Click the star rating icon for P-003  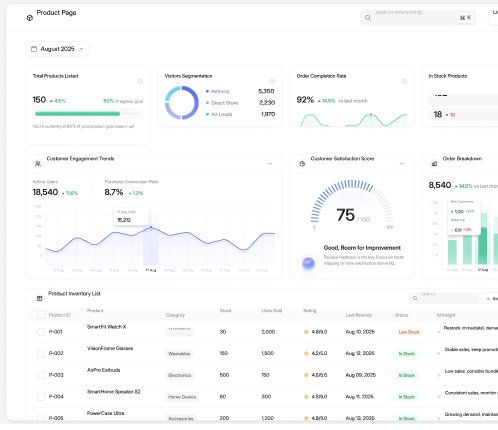pyautogui.click(x=306, y=375)
